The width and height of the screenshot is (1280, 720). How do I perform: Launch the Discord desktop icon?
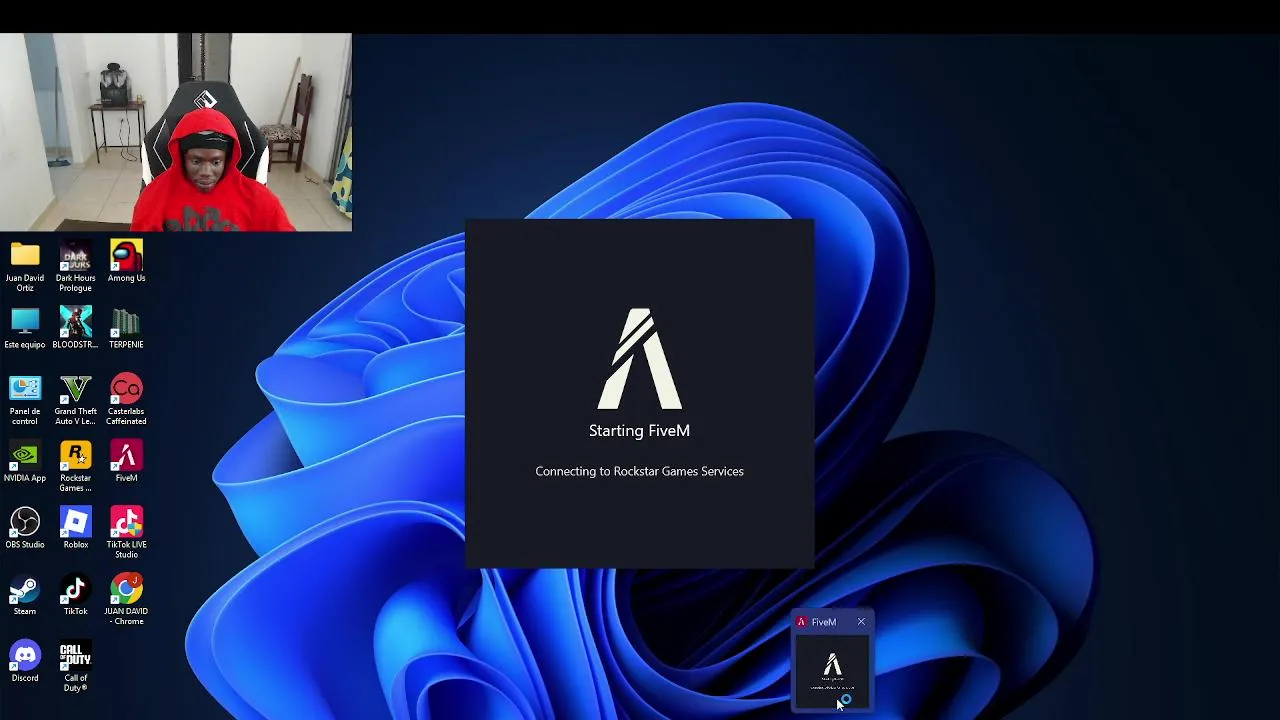pos(25,662)
